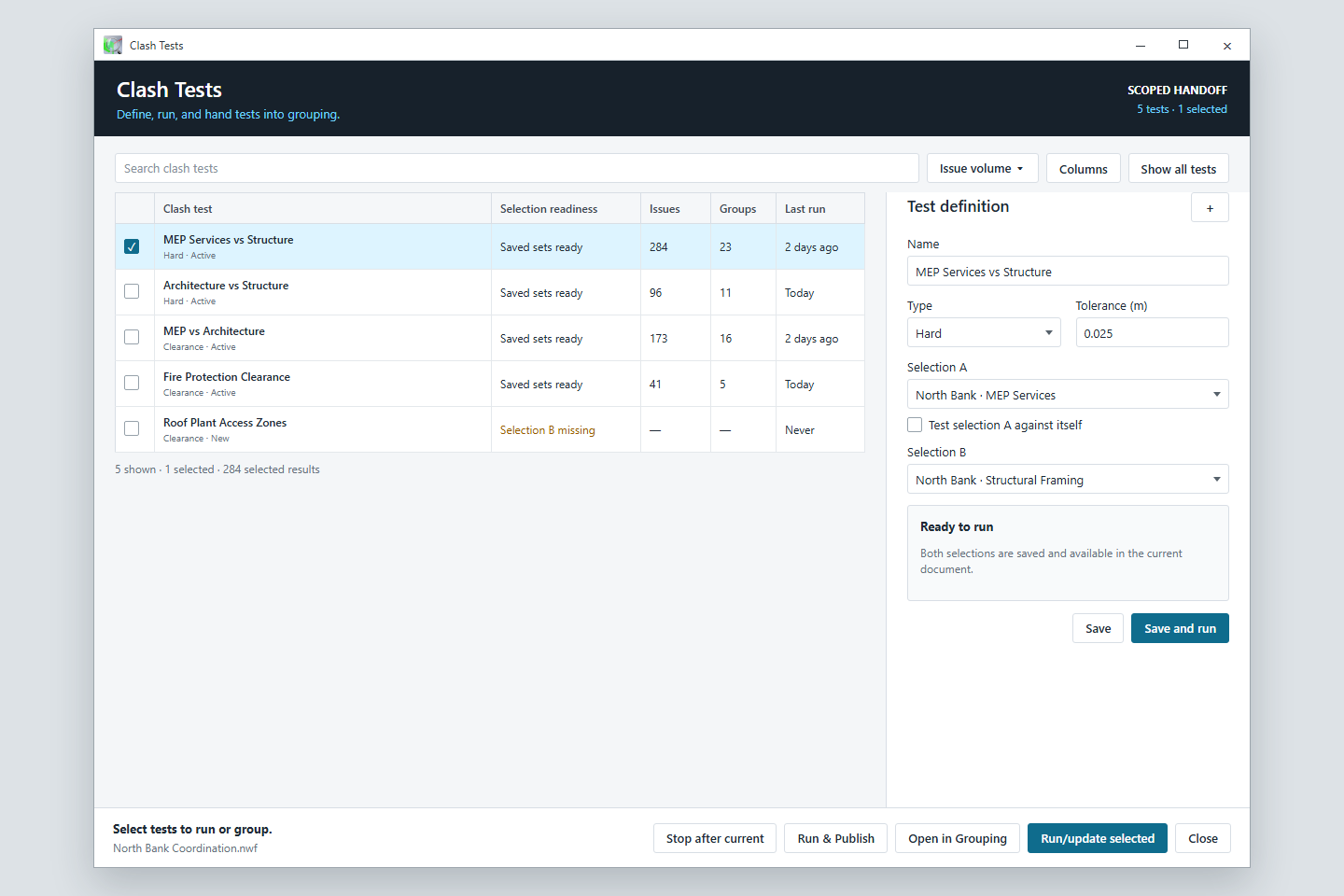Tick the Roof Plant Access Zones checkbox
1344x896 pixels.
click(132, 428)
